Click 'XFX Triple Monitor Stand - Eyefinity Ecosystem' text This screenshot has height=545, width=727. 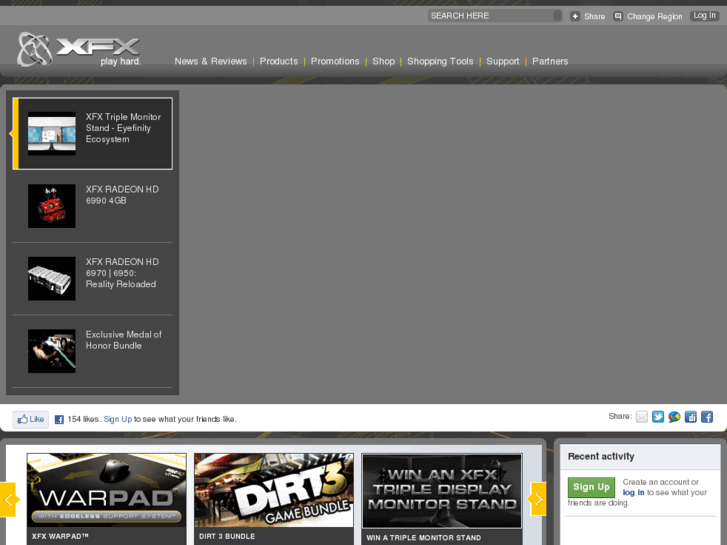coord(123,128)
